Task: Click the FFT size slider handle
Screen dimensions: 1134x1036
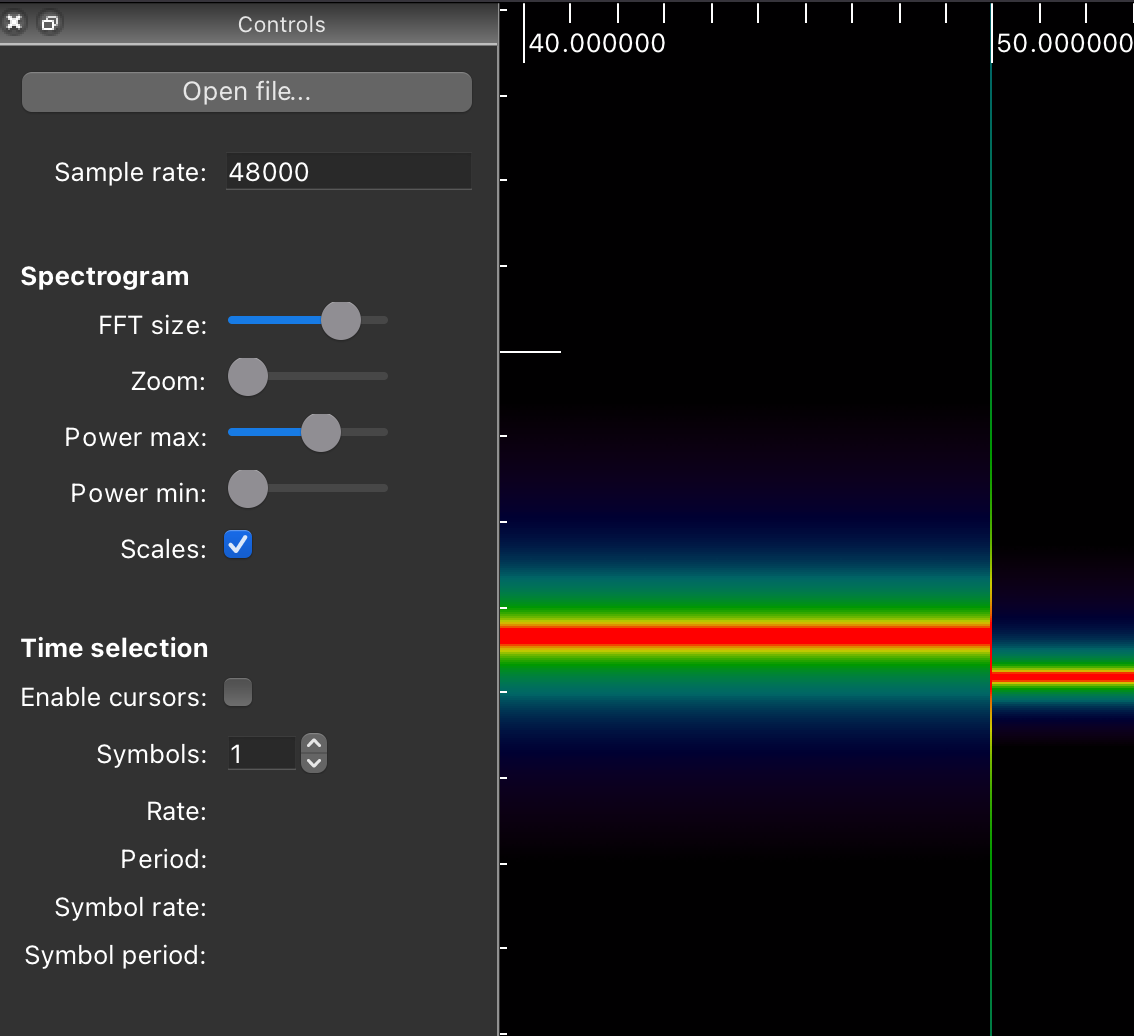Action: click(341, 320)
